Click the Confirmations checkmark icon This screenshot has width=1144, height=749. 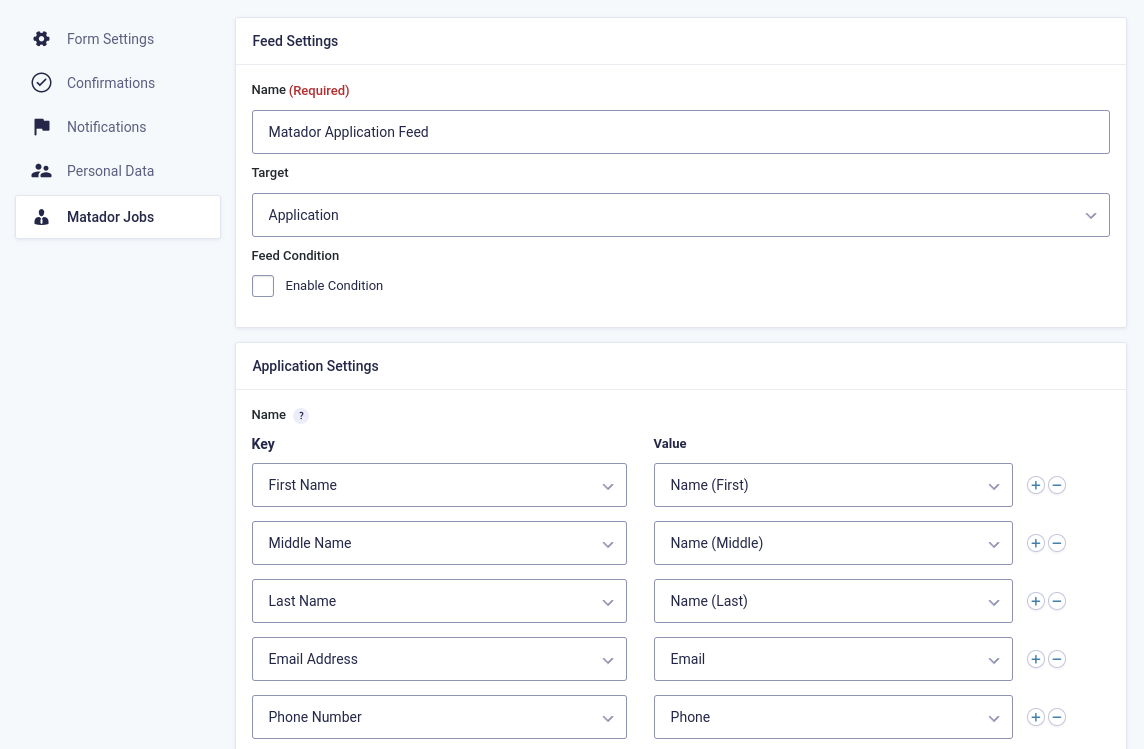click(42, 82)
